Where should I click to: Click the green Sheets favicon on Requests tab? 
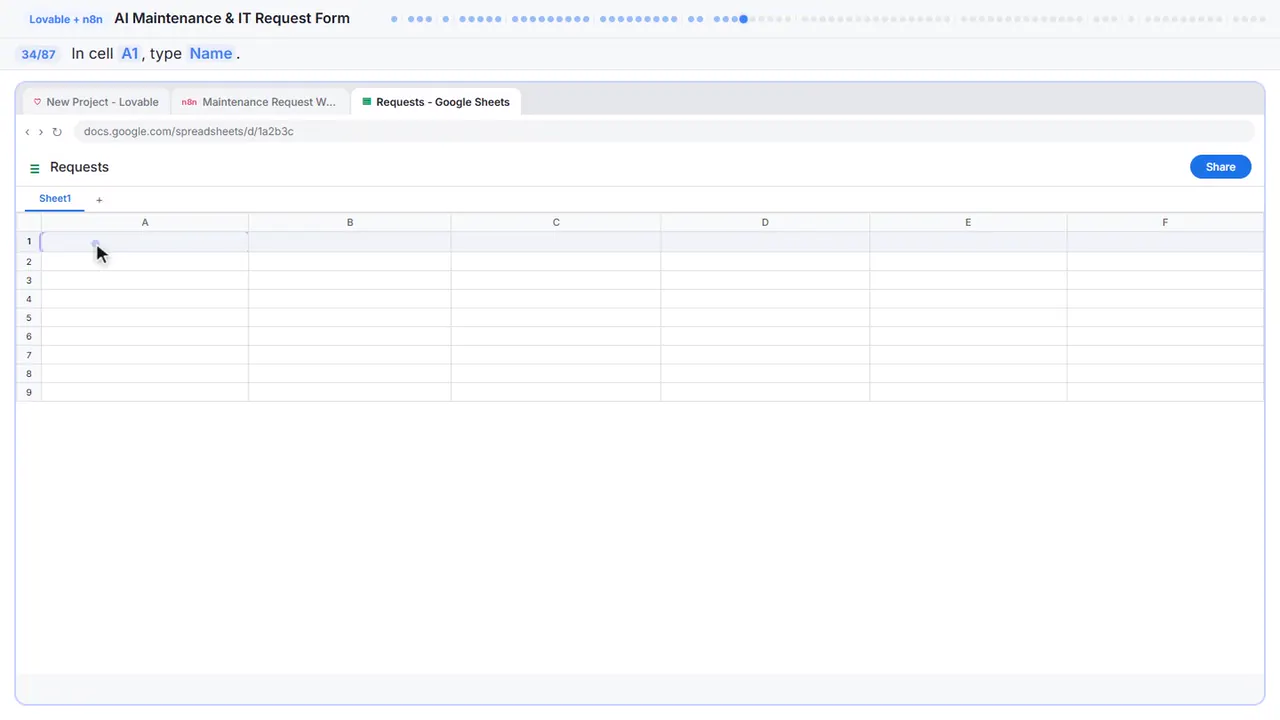coord(366,102)
